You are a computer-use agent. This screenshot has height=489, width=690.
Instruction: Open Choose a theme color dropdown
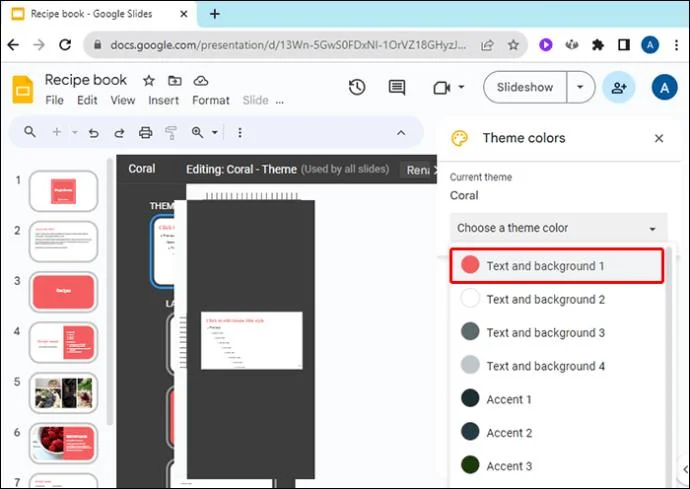click(x=558, y=228)
